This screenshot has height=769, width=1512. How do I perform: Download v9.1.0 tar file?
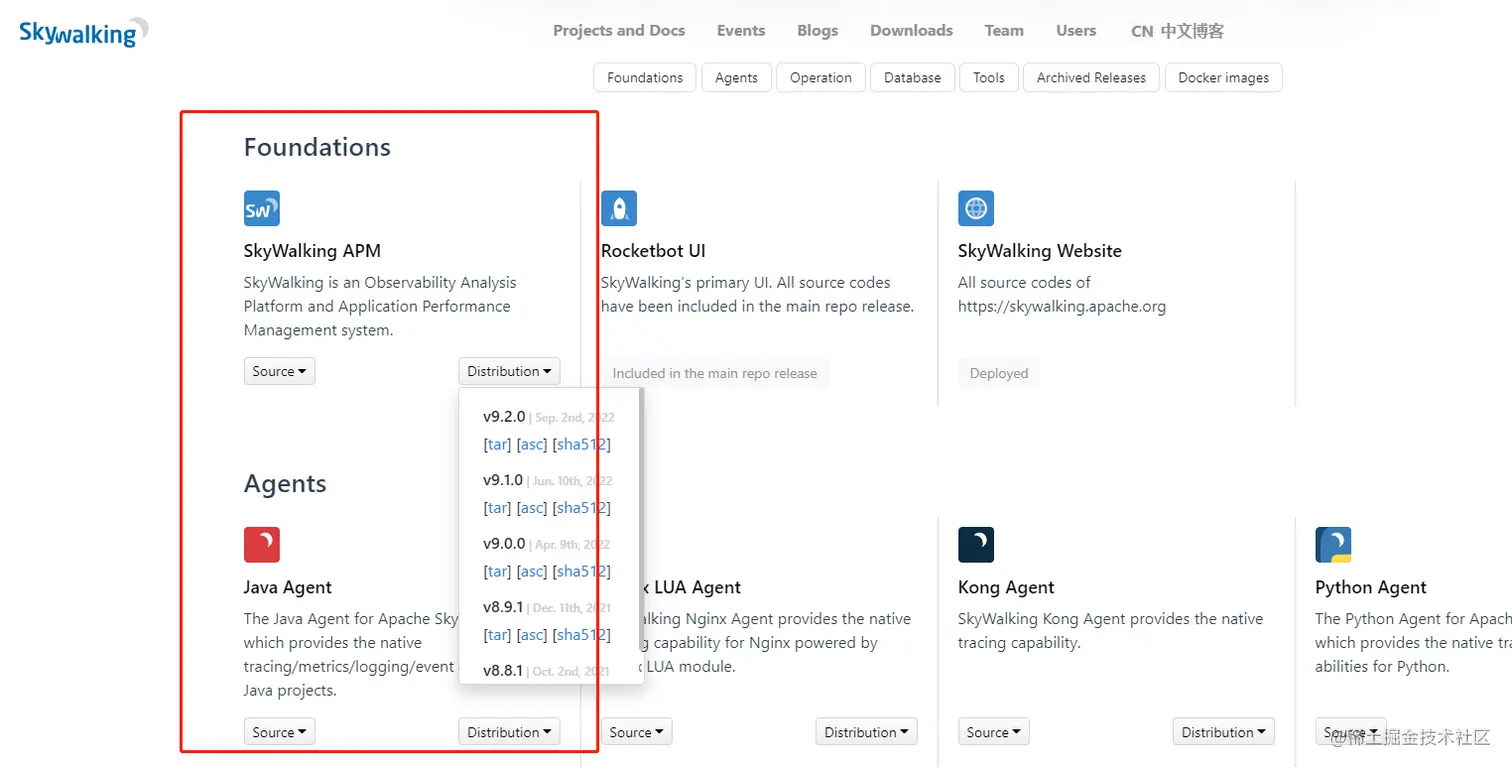click(x=497, y=508)
